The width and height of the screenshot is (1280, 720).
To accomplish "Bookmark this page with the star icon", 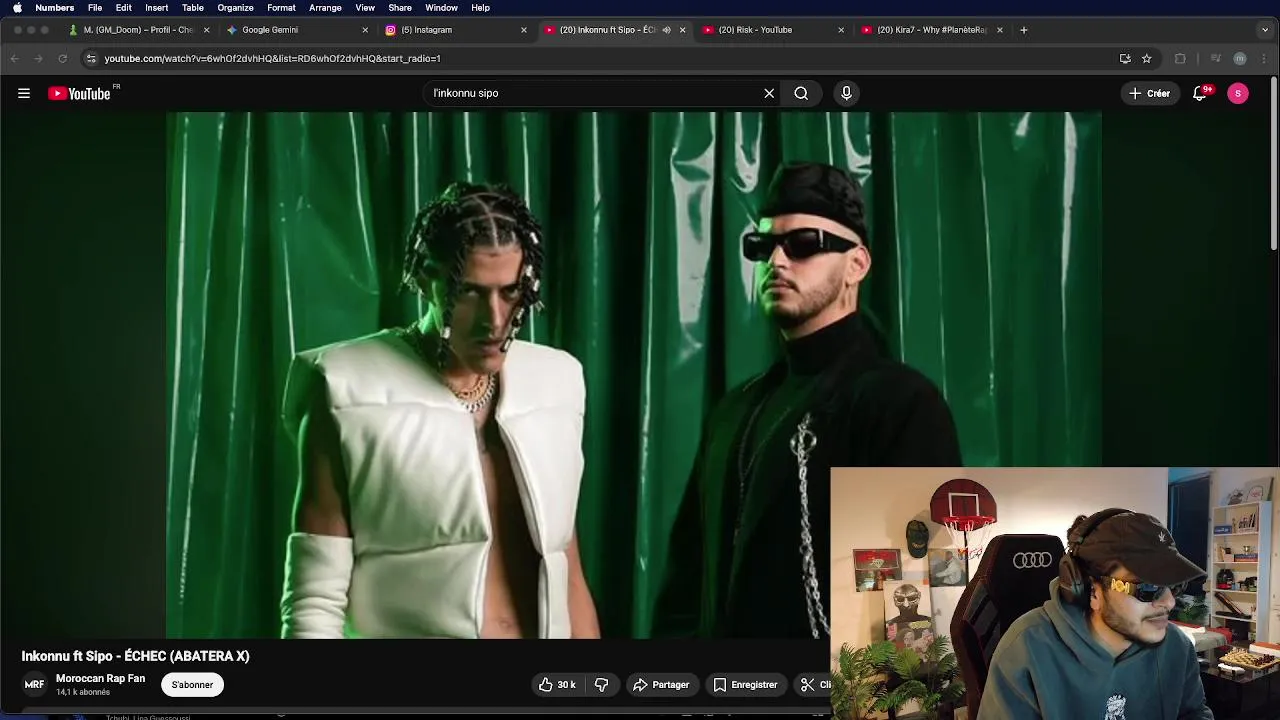I will pos(1147,58).
